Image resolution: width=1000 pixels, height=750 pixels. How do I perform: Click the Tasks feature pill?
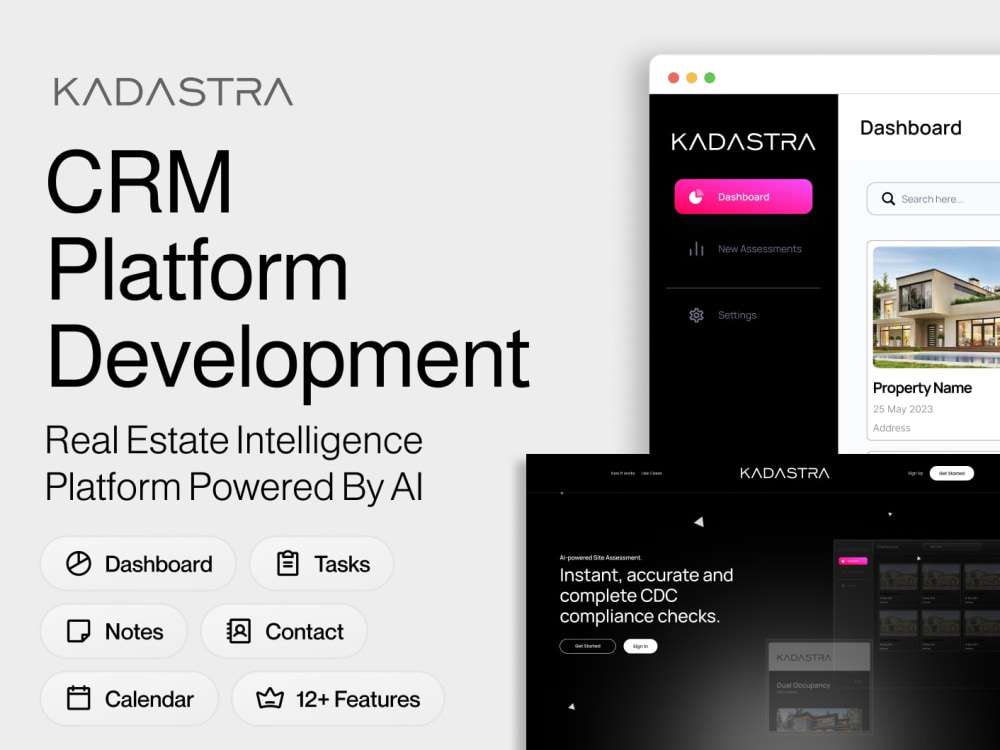point(321,564)
